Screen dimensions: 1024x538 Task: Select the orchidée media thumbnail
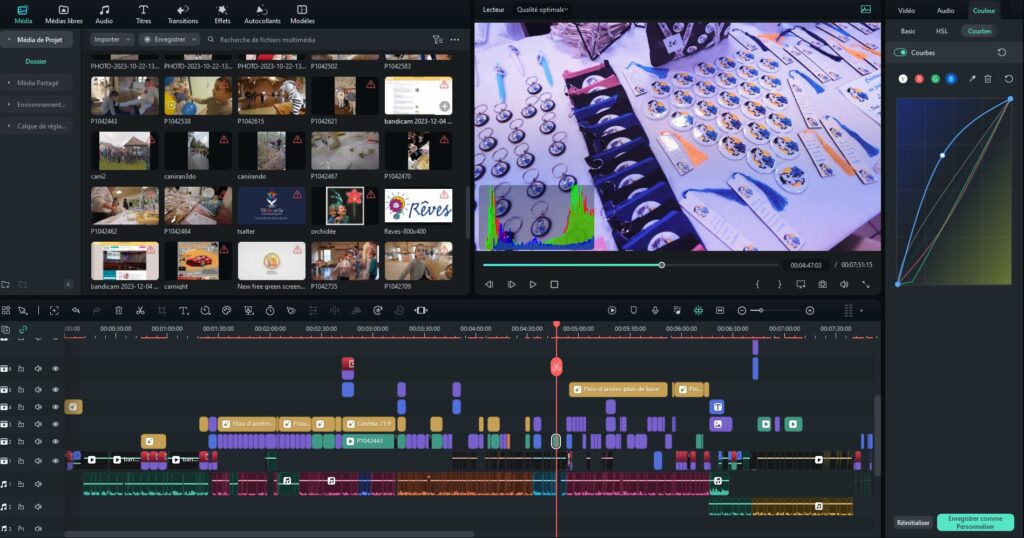tap(345, 206)
